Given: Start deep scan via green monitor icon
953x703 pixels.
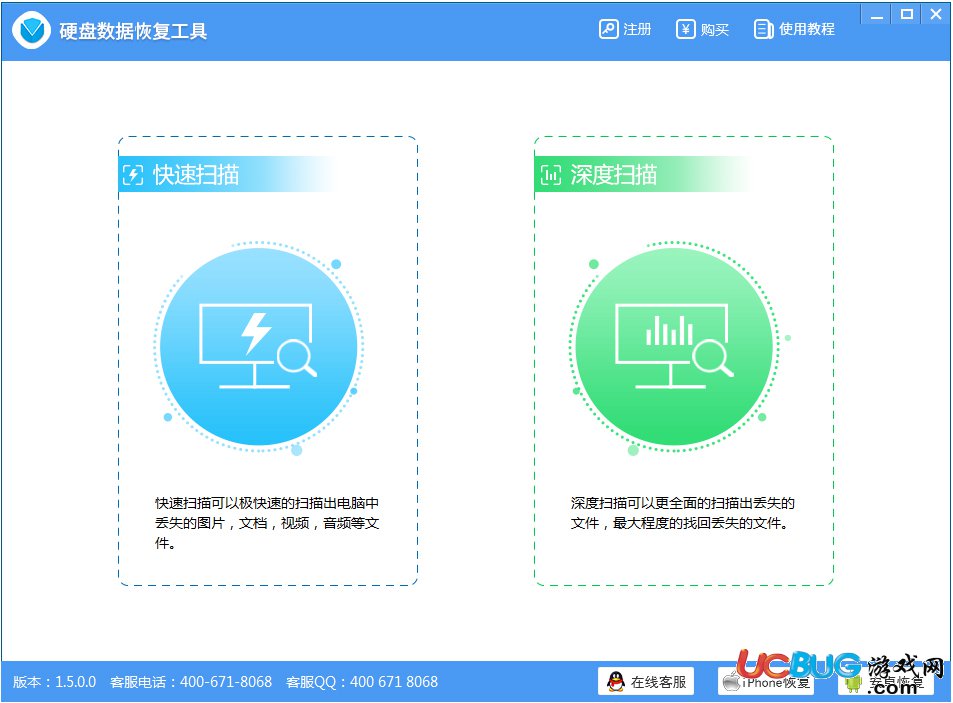Looking at the screenshot, I should (x=674, y=346).
